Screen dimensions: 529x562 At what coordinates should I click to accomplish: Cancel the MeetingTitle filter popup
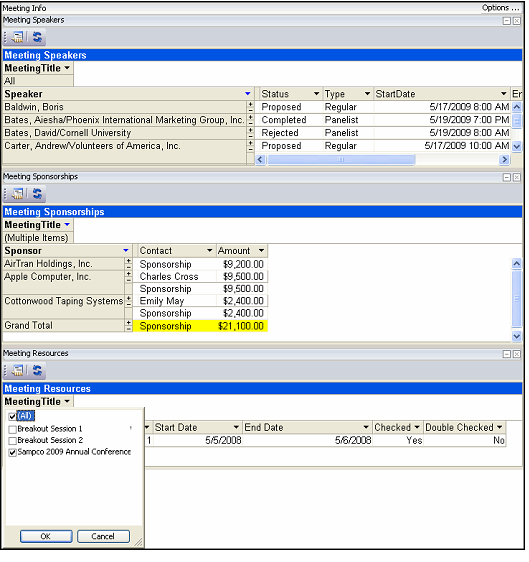point(103,537)
